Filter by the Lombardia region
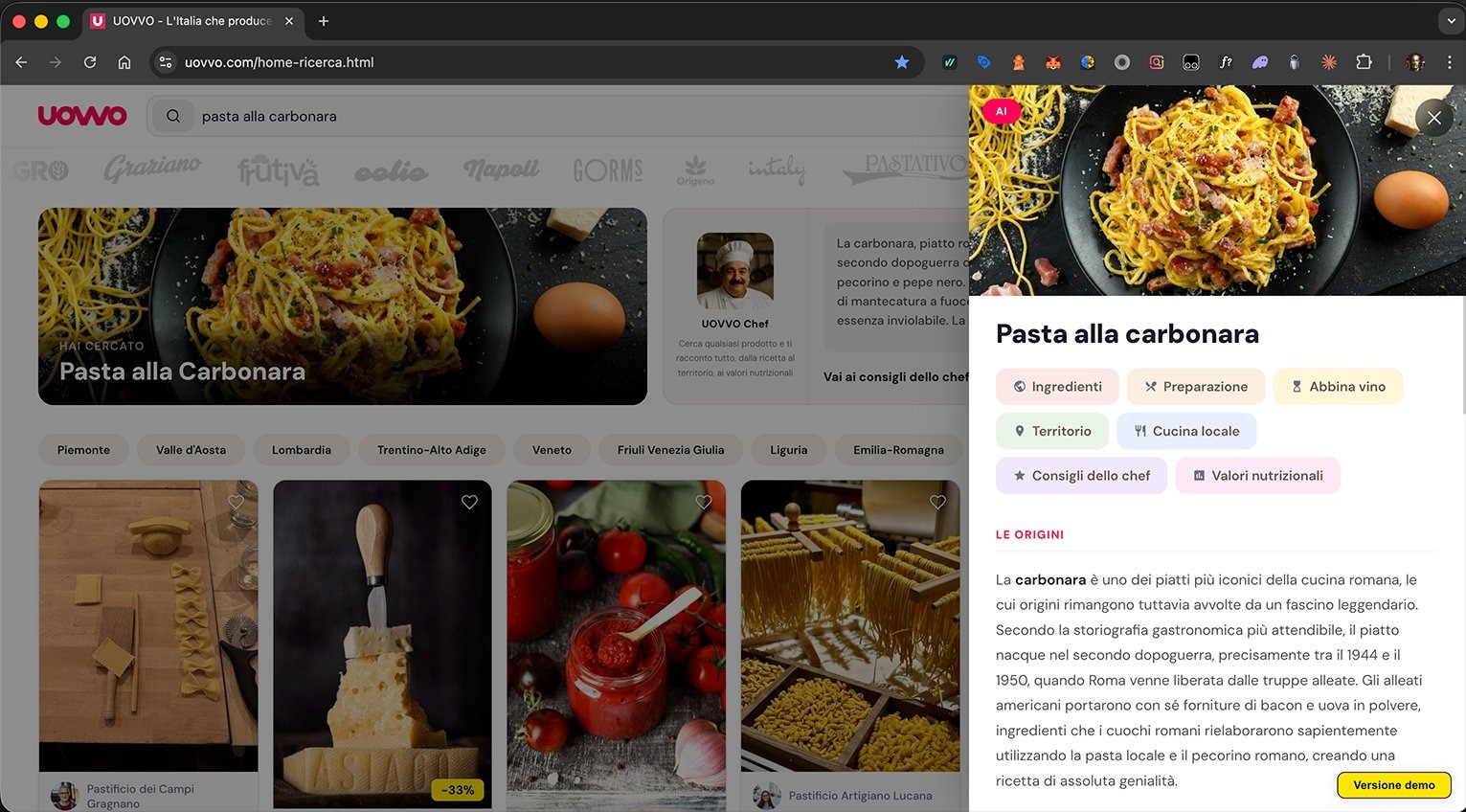 [x=302, y=450]
